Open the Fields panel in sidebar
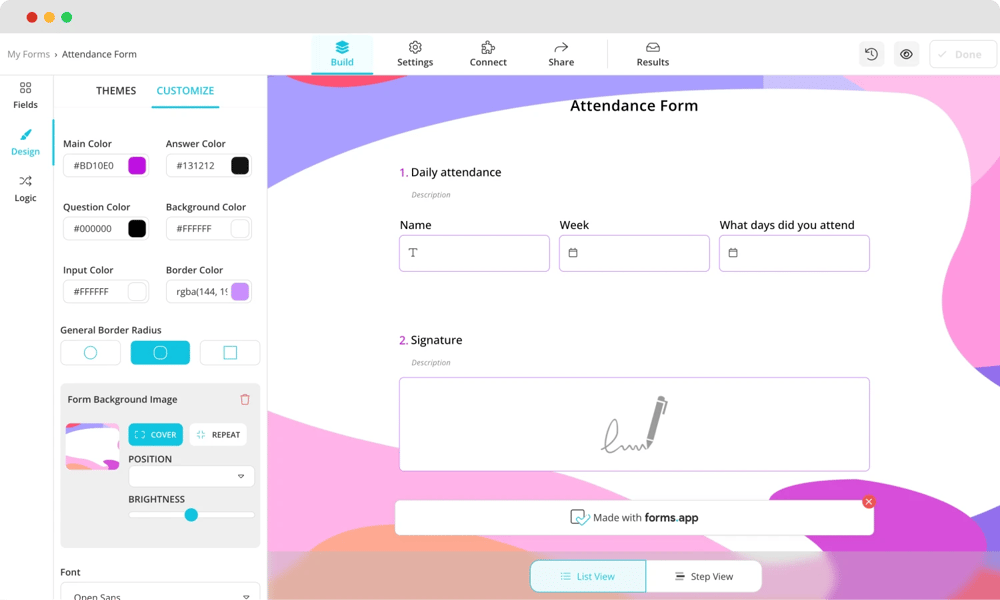Viewport: 1000px width, 600px height. coord(25,95)
